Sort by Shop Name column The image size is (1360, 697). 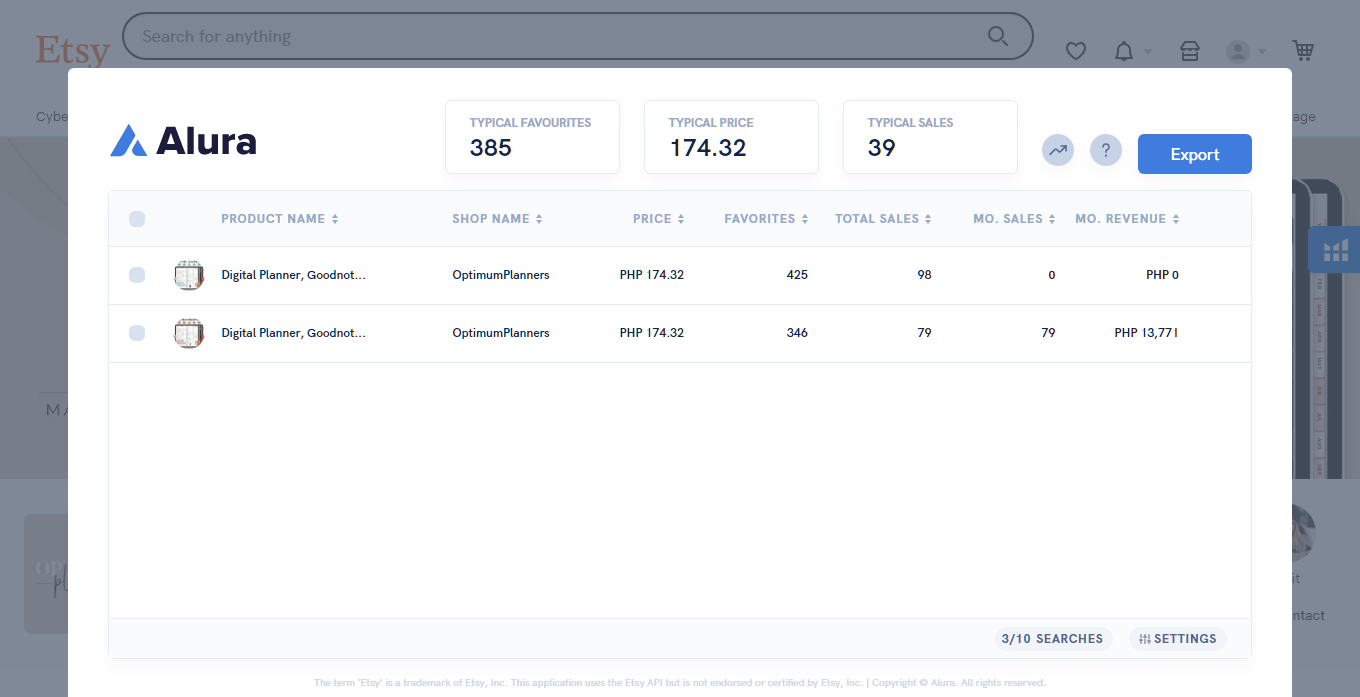(497, 219)
